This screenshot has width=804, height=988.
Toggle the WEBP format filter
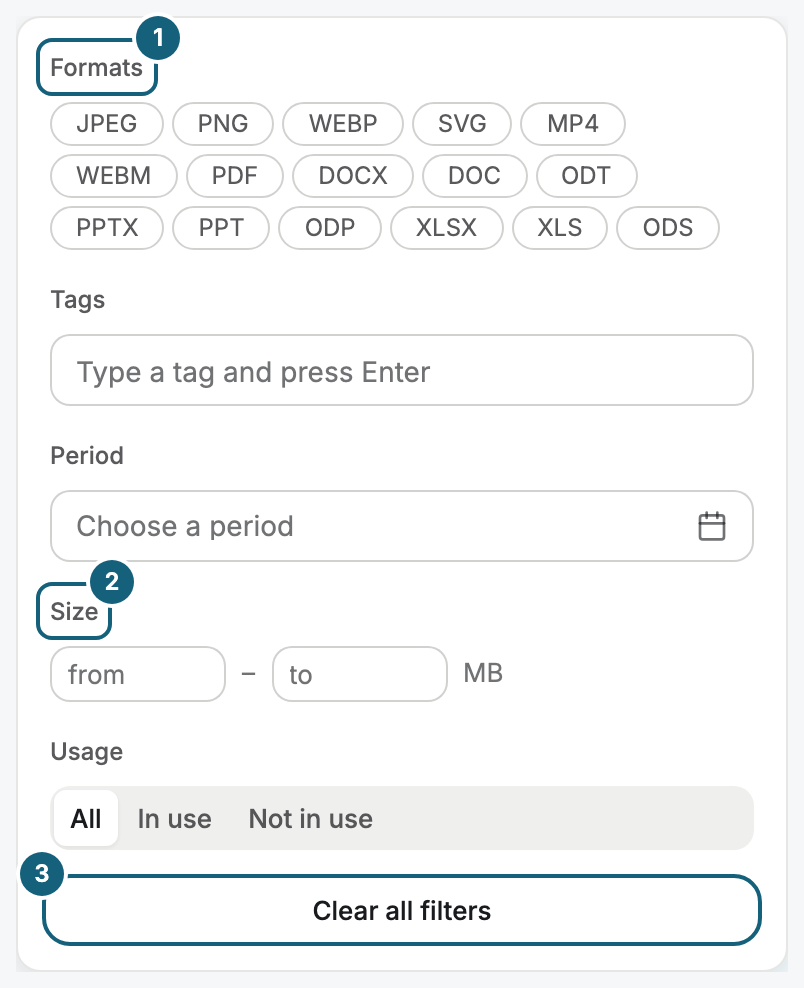[343, 124]
